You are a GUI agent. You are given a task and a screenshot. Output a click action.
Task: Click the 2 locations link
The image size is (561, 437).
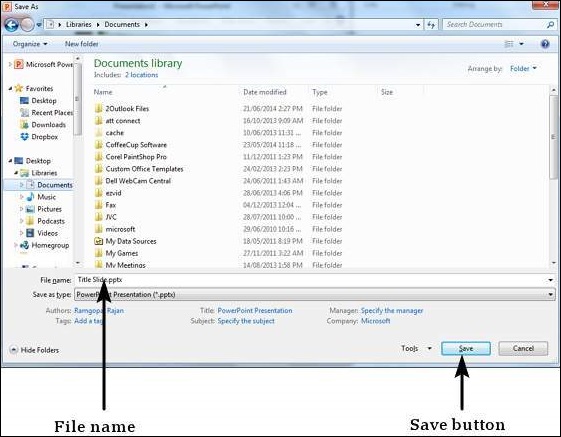(x=142, y=75)
